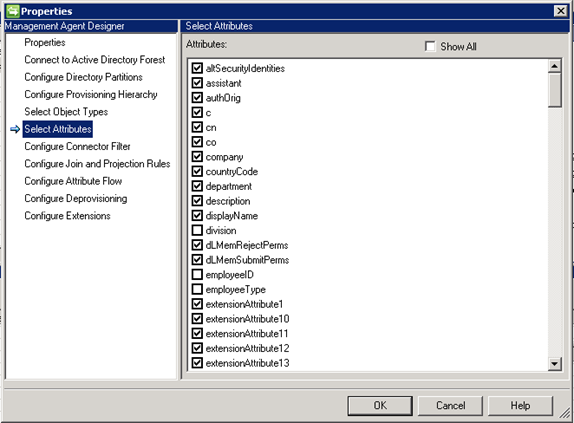Click the Cancel button
Image resolution: width=574 pixels, height=423 pixels.
pos(450,405)
